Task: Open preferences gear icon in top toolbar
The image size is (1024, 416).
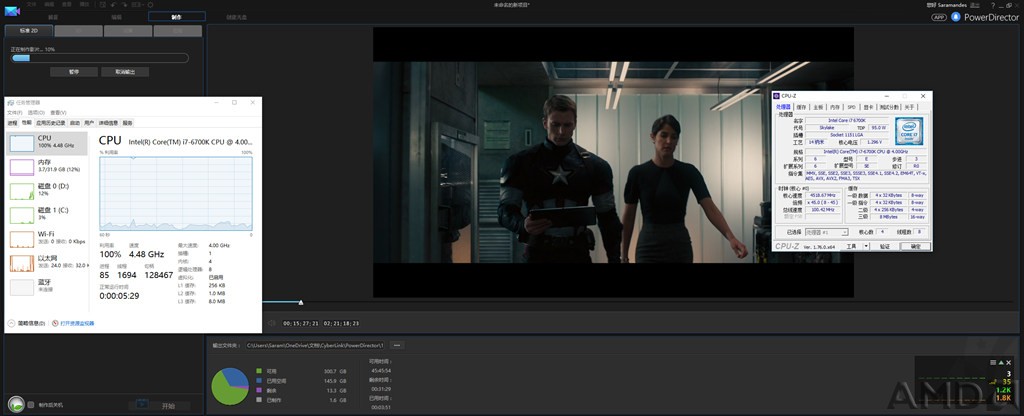Action: point(150,5)
